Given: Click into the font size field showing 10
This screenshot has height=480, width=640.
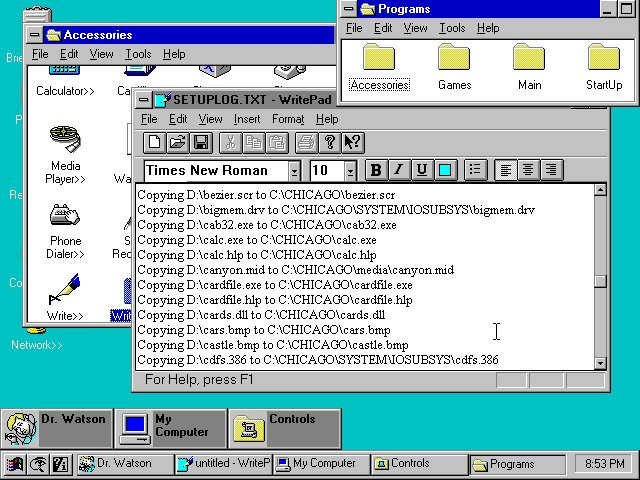Looking at the screenshot, I should coord(327,171).
